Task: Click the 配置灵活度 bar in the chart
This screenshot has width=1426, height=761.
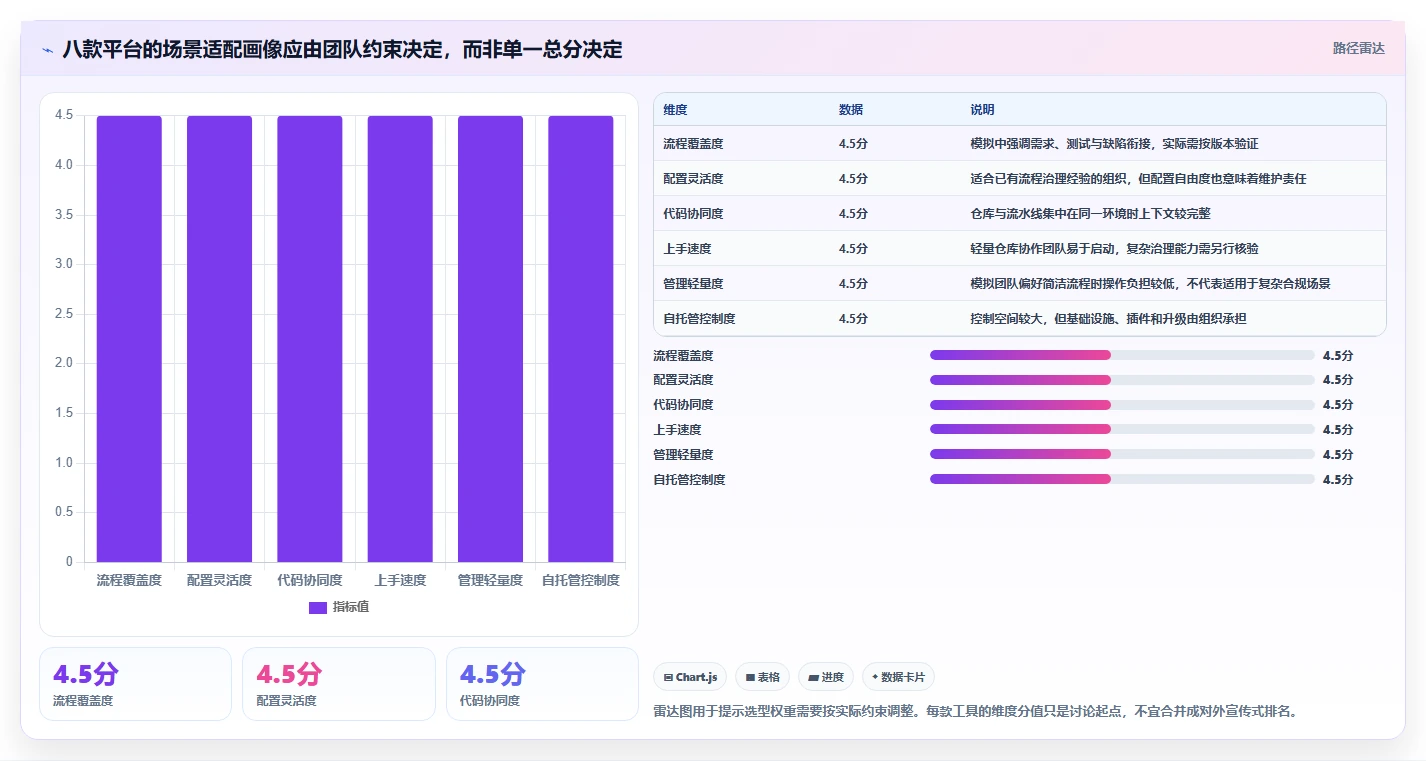Action: point(219,339)
